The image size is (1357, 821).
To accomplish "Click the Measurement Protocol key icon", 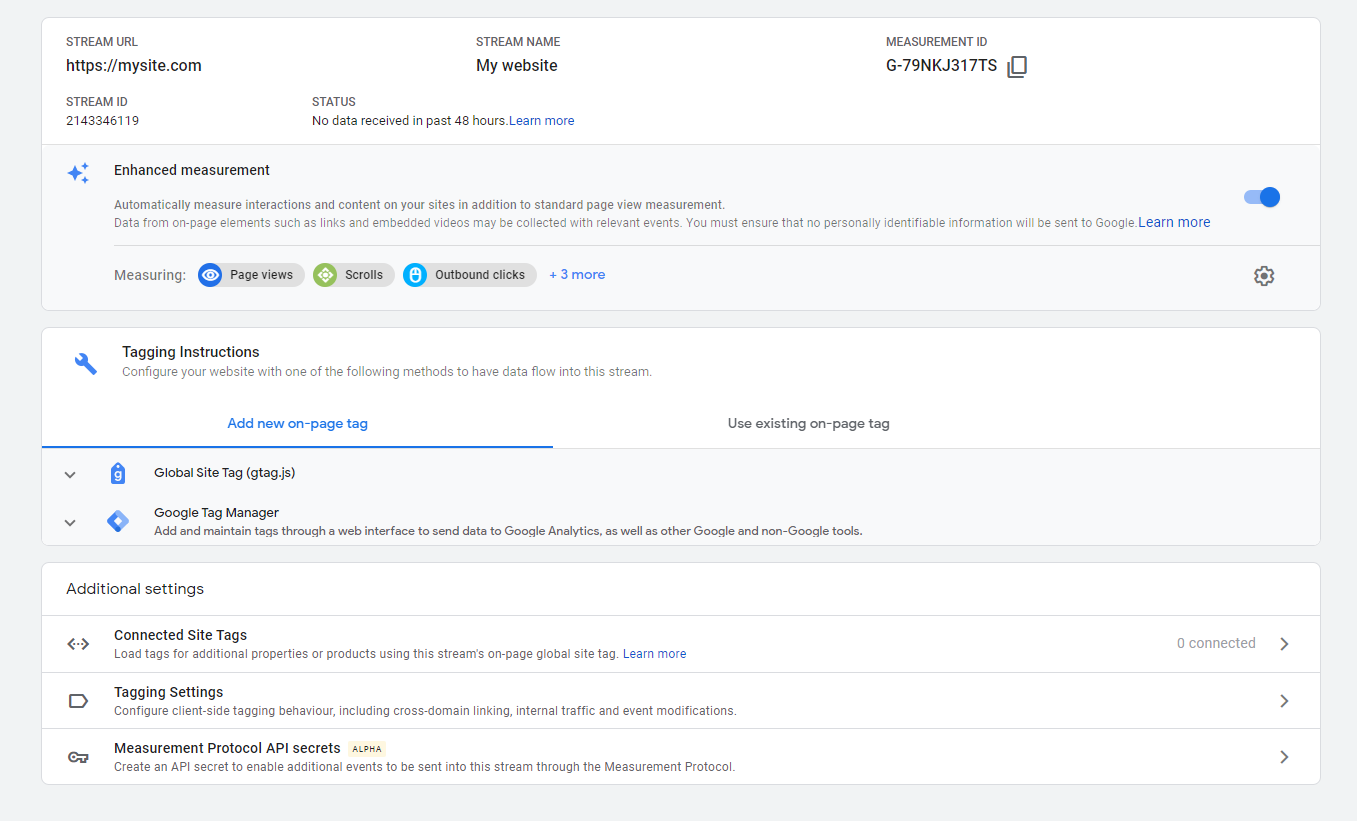I will click(78, 757).
